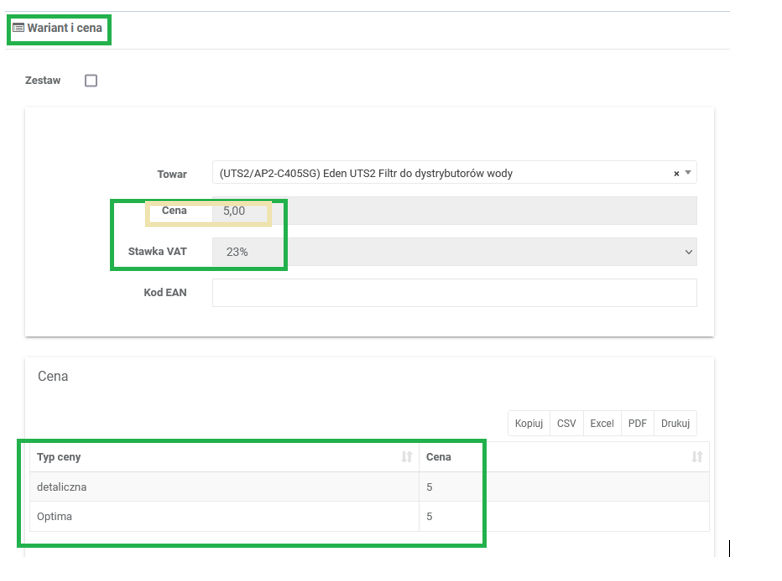Click the Eden UTS2 Filtr selected product box
This screenshot has width=782, height=581.
click(440, 173)
